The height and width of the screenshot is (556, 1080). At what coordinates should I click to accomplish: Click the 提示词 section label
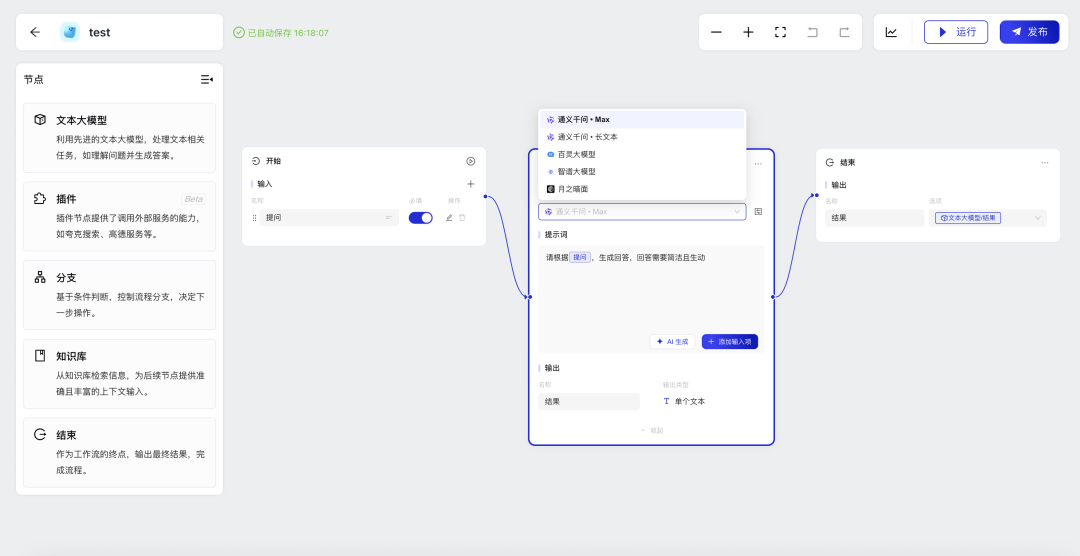coord(556,235)
